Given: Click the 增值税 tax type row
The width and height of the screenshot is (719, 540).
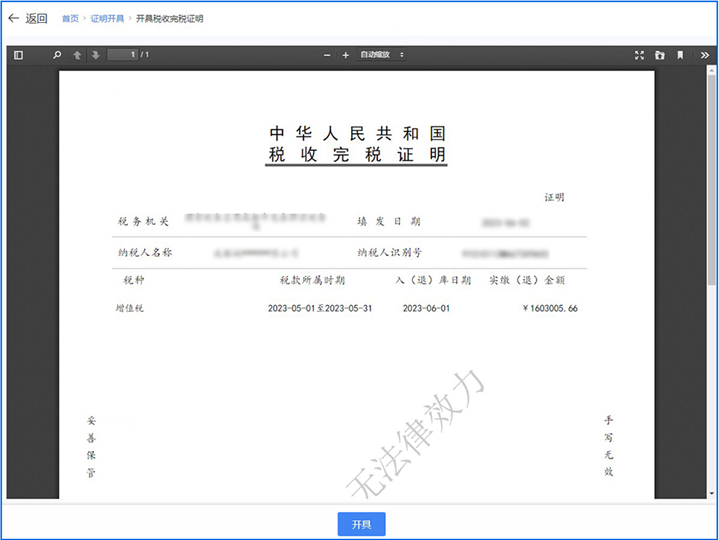Looking at the screenshot, I should pyautogui.click(x=130, y=308).
